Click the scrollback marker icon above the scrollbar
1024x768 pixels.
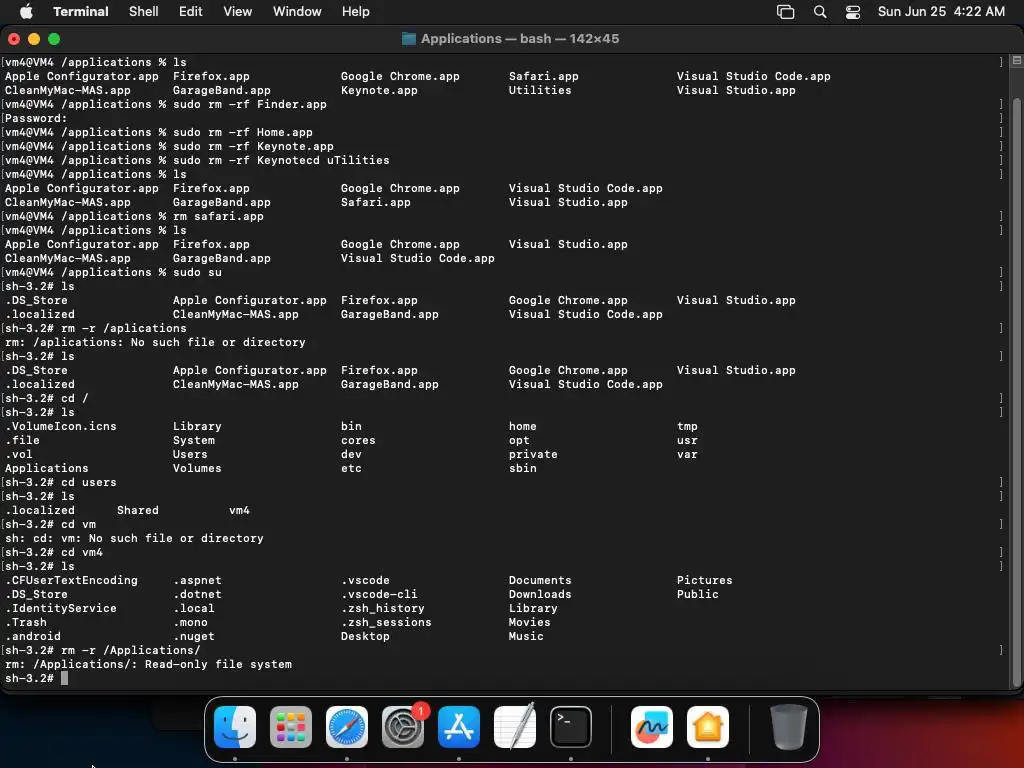click(x=1016, y=61)
